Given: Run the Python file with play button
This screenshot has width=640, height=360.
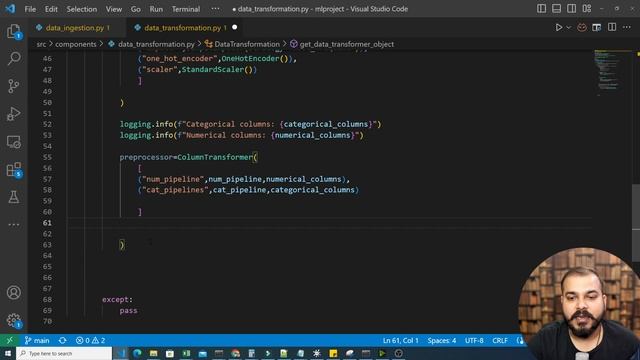Looking at the screenshot, I should coord(559,27).
